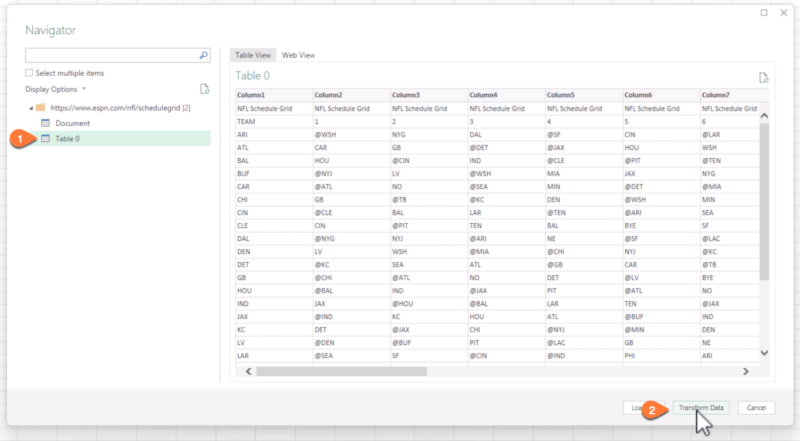Viewport: 800px width, 441px height.
Task: Select the Column4 header in the preview
Action: pos(484,95)
